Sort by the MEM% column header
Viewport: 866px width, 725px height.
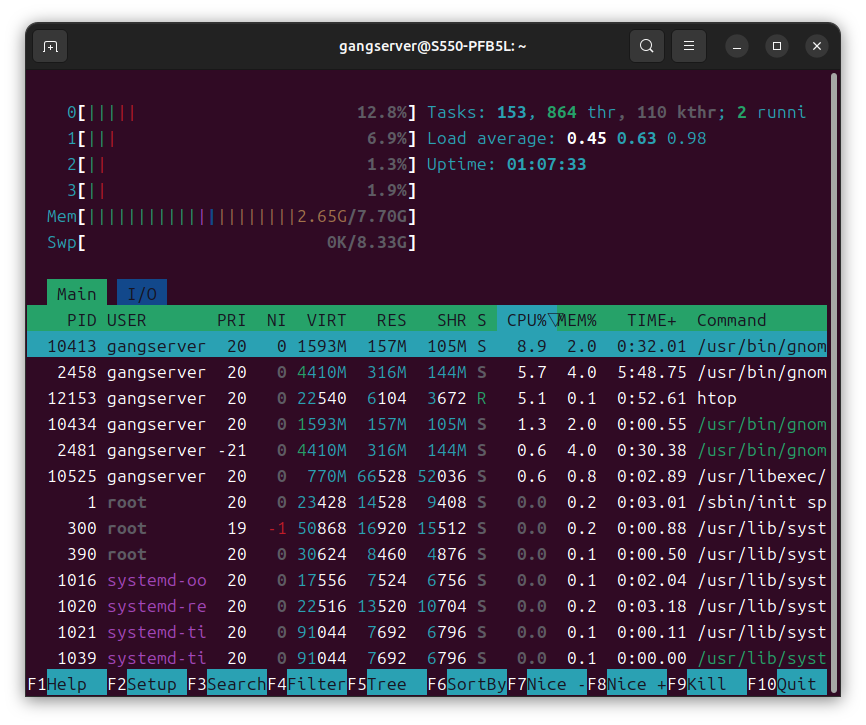pos(577,320)
